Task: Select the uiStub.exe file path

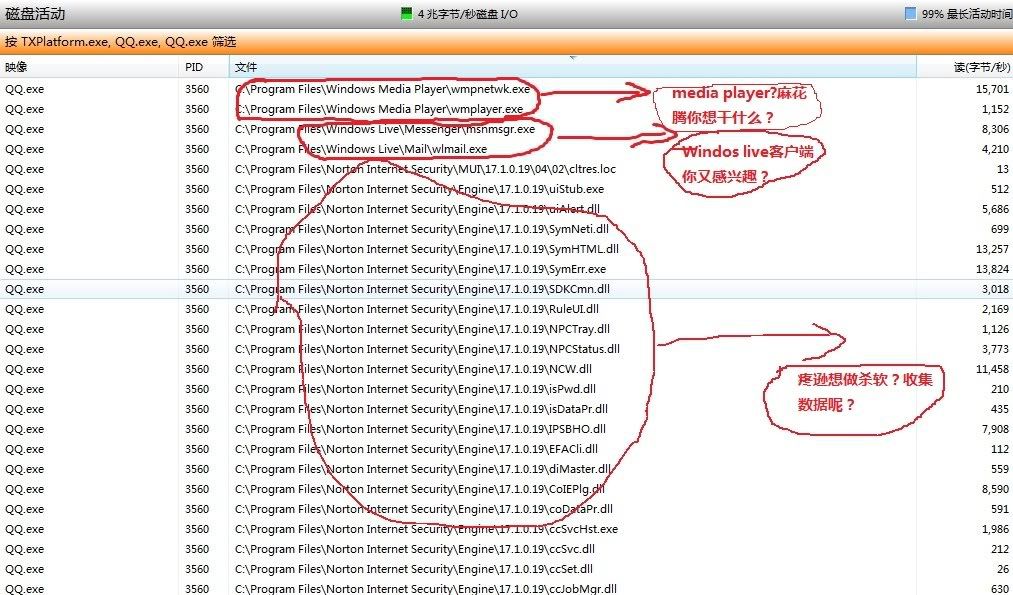Action: click(x=419, y=189)
